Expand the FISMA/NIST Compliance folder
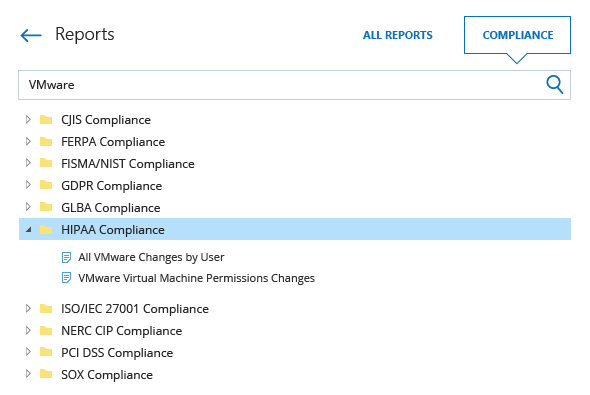This screenshot has width=590, height=395. [28, 163]
